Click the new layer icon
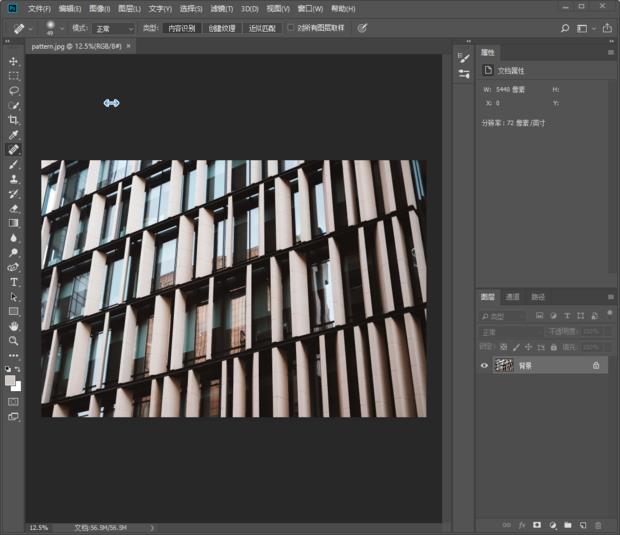Image resolution: width=620 pixels, height=535 pixels. pyautogui.click(x=582, y=524)
